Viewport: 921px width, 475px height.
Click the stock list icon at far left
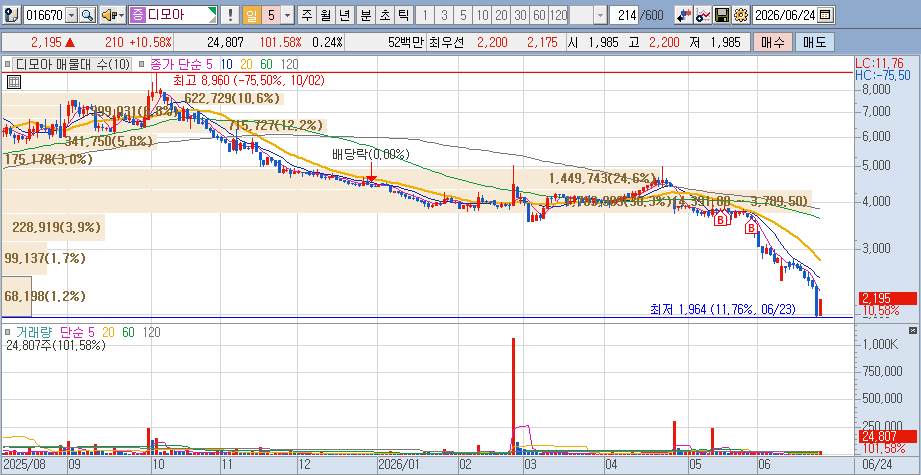point(14,15)
